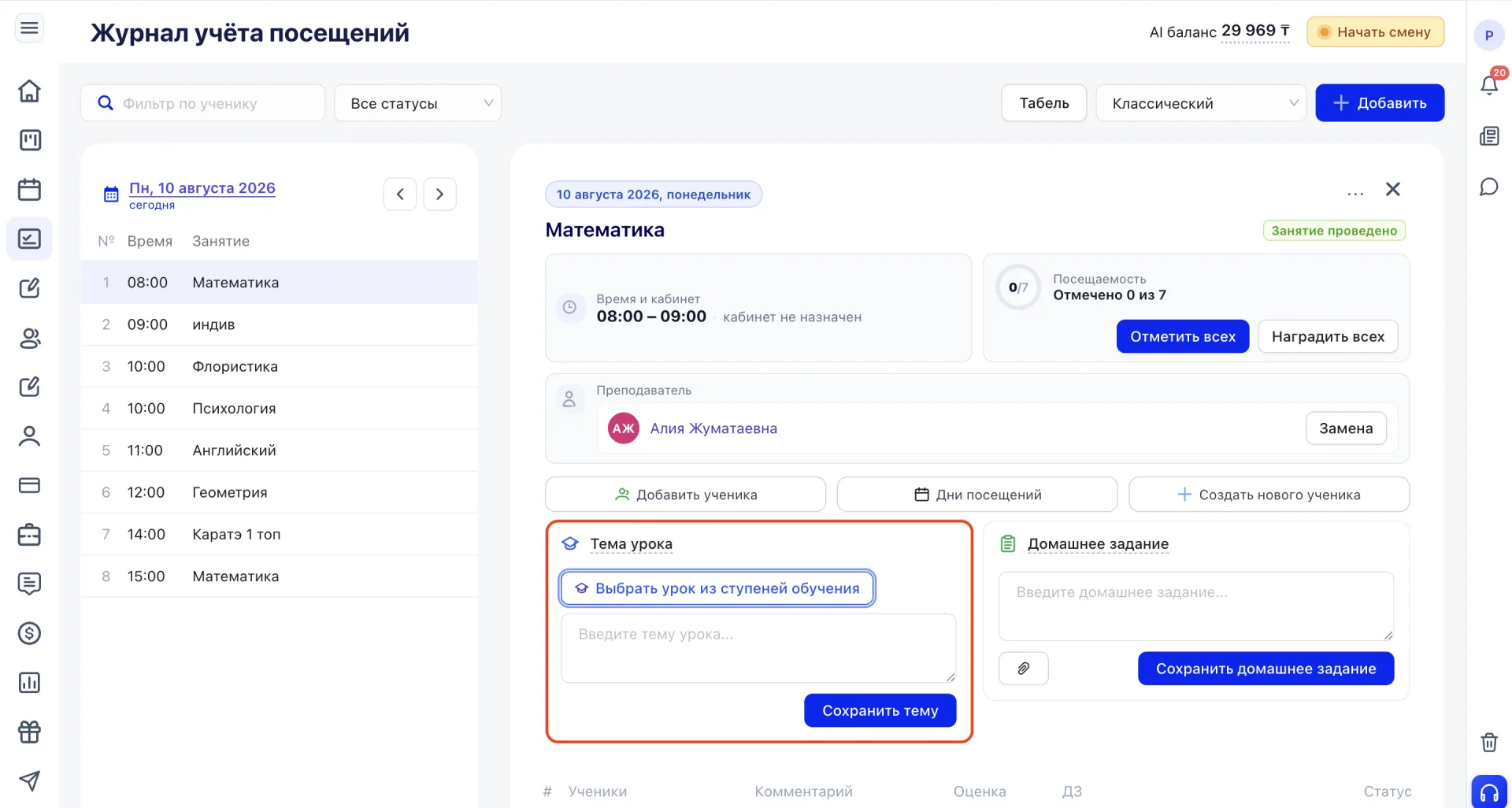Go to the previous day arrow
Image resolution: width=1512 pixels, height=808 pixels.
pos(400,194)
